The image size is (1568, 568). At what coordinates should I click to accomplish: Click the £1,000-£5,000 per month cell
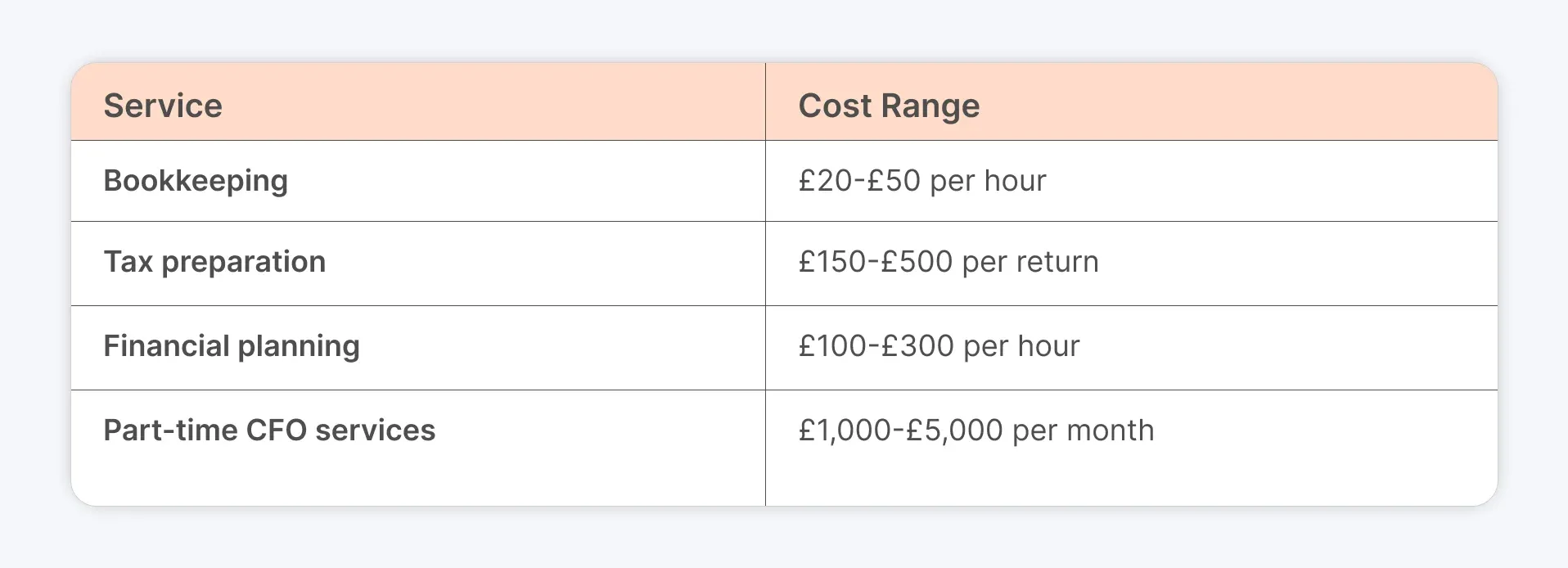click(x=976, y=431)
